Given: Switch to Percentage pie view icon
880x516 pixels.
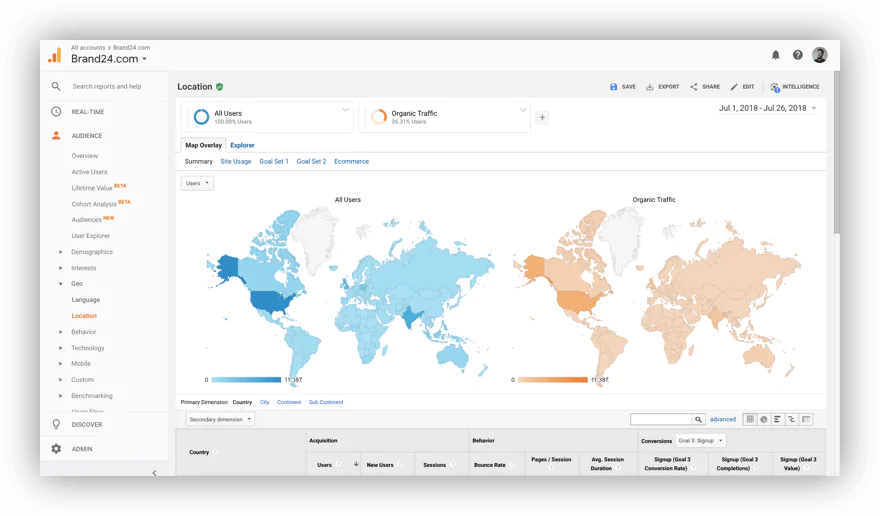Looking at the screenshot, I should 764,419.
